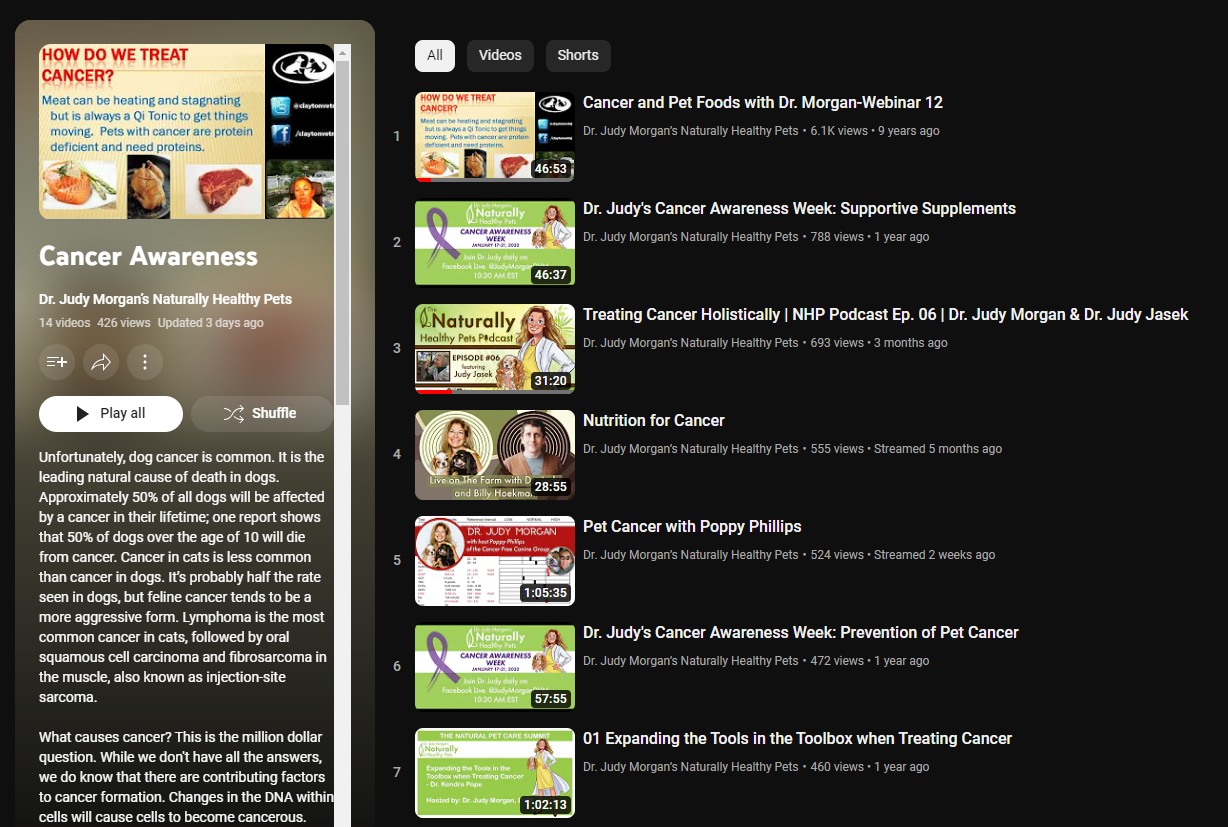The width and height of the screenshot is (1228, 827).
Task: Select the All filter chip
Action: click(435, 56)
